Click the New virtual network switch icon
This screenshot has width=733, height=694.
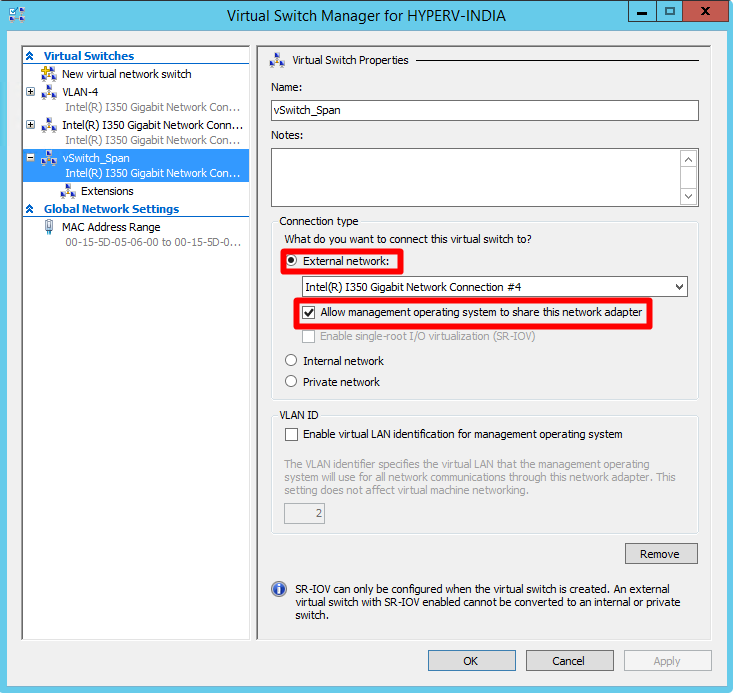click(49, 74)
